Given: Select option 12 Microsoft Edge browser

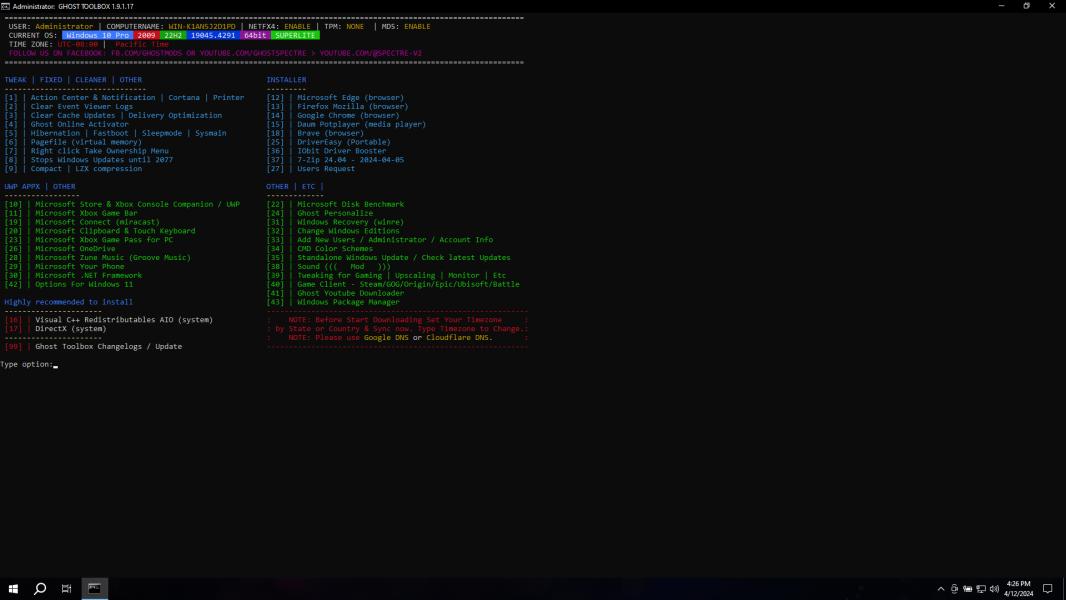Looking at the screenshot, I should 335,98.
